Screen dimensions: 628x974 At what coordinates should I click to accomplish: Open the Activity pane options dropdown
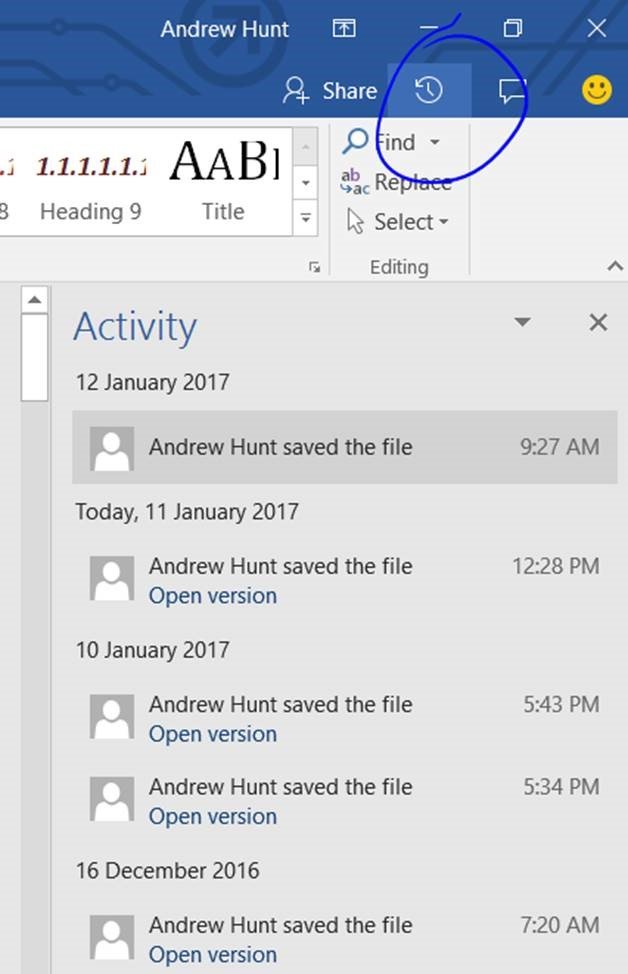tap(521, 322)
